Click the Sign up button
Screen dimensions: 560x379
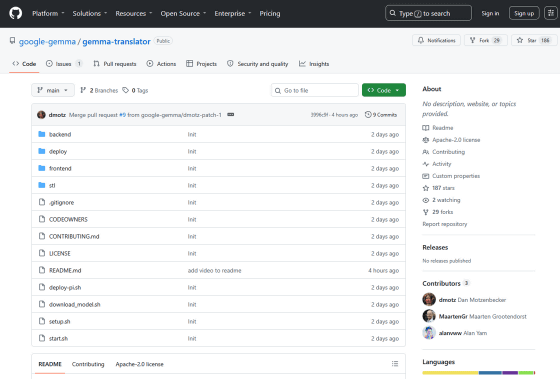pyautogui.click(x=524, y=14)
